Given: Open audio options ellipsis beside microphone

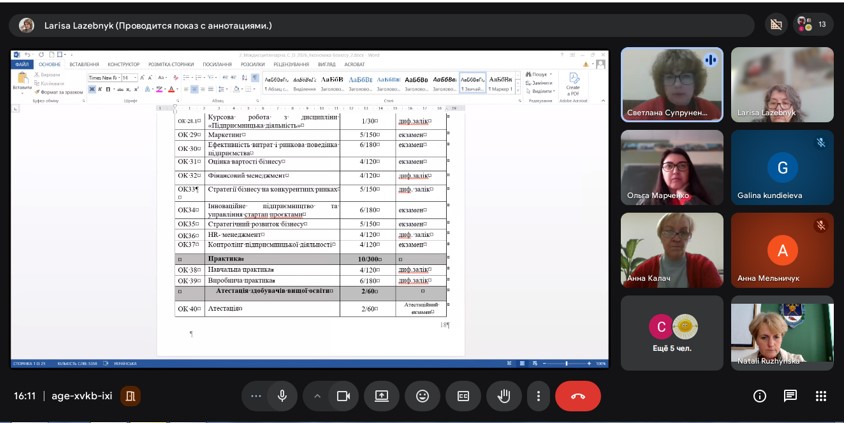Looking at the screenshot, I should tap(256, 396).
